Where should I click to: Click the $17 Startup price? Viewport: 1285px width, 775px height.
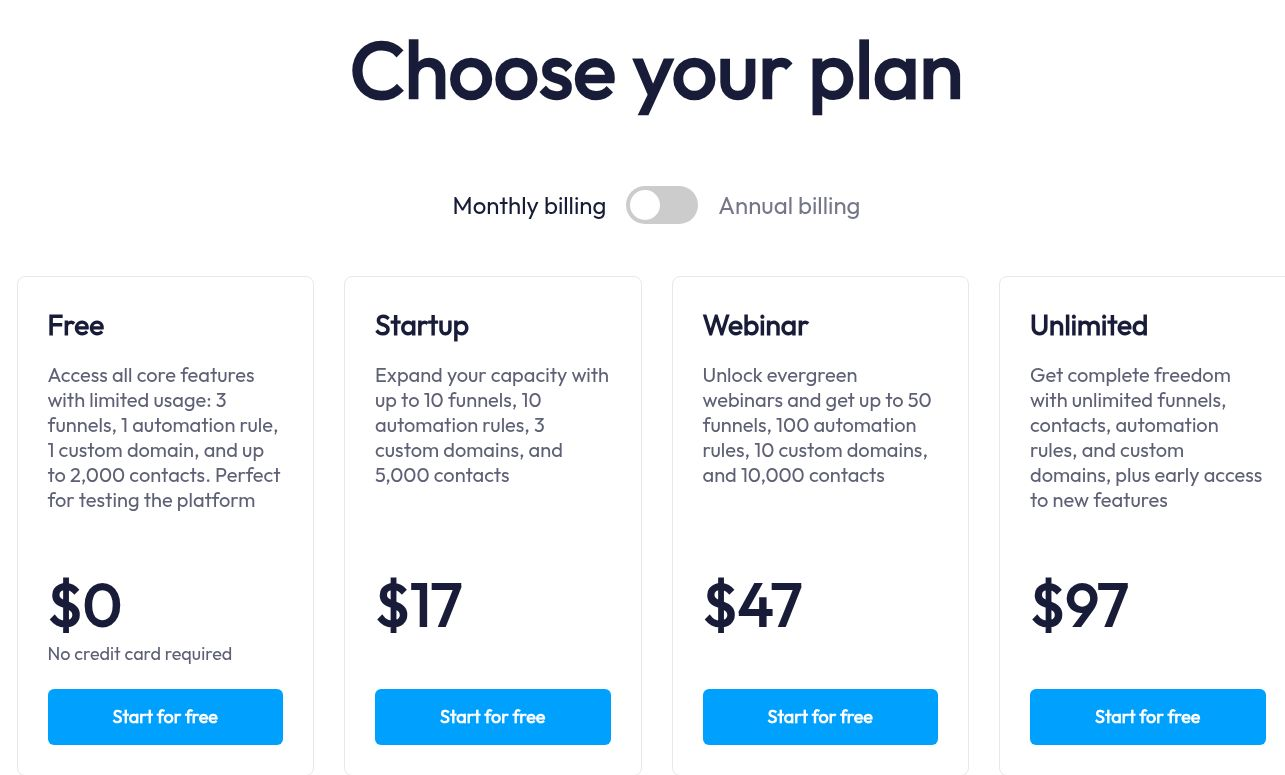click(x=418, y=605)
